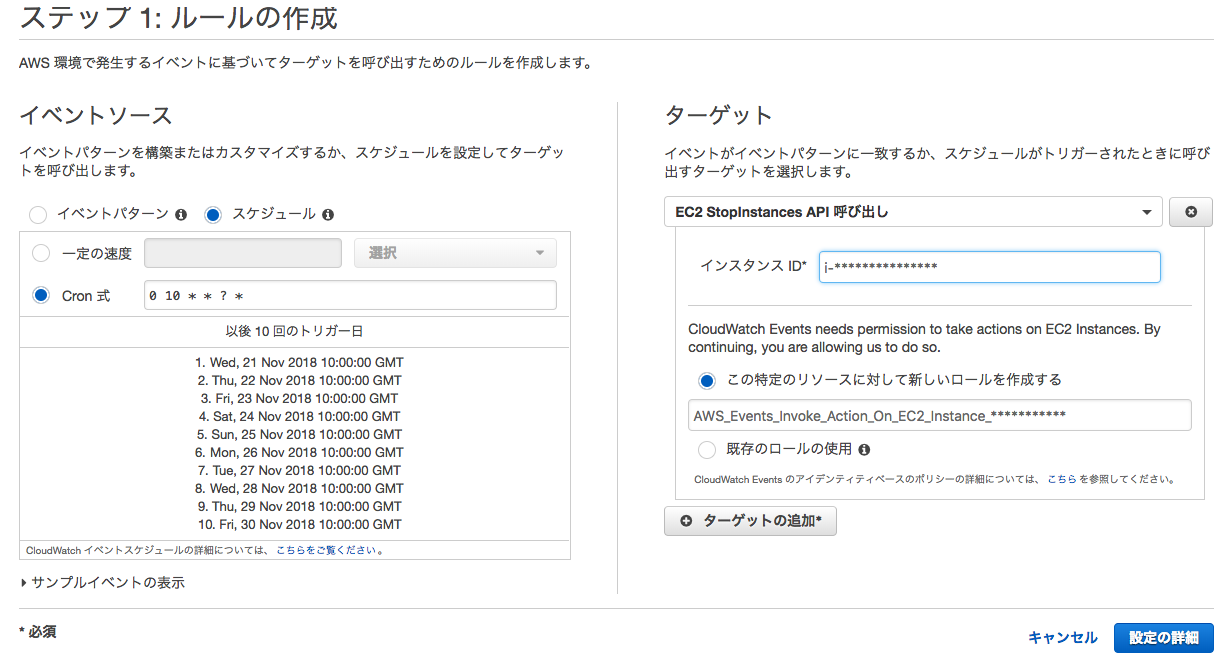The width and height of the screenshot is (1229, 655).
Task: Open EC2 StopInstances API 呼び出し target dropdown
Action: [913, 212]
